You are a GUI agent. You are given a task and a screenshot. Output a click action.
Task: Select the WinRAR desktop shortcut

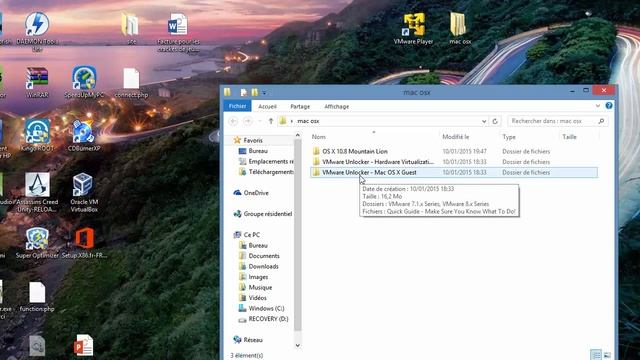(37, 83)
